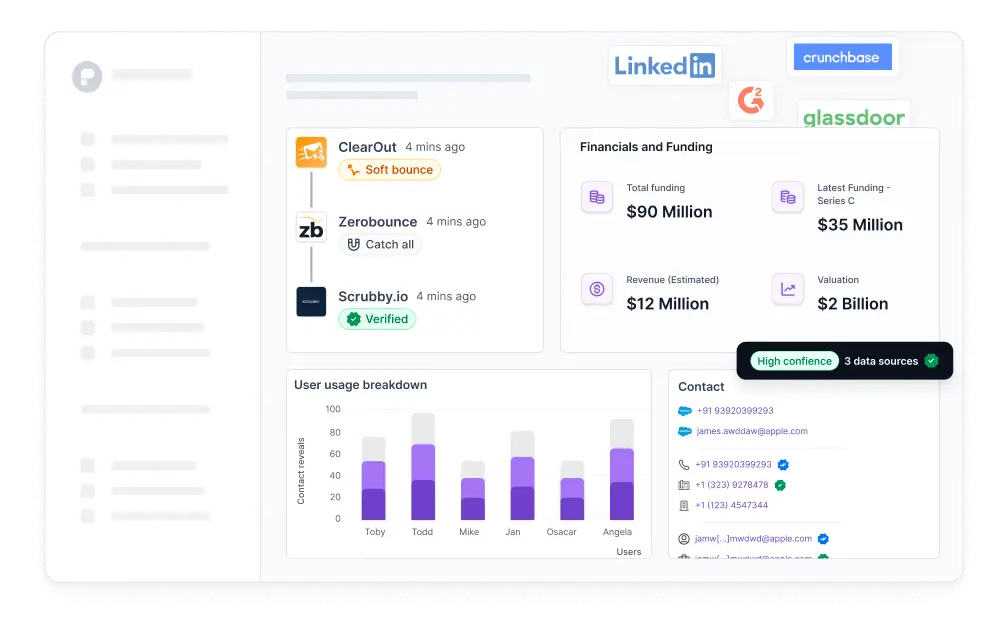Click the Scrubby.io logo icon
The image size is (1008, 640).
pyautogui.click(x=311, y=302)
